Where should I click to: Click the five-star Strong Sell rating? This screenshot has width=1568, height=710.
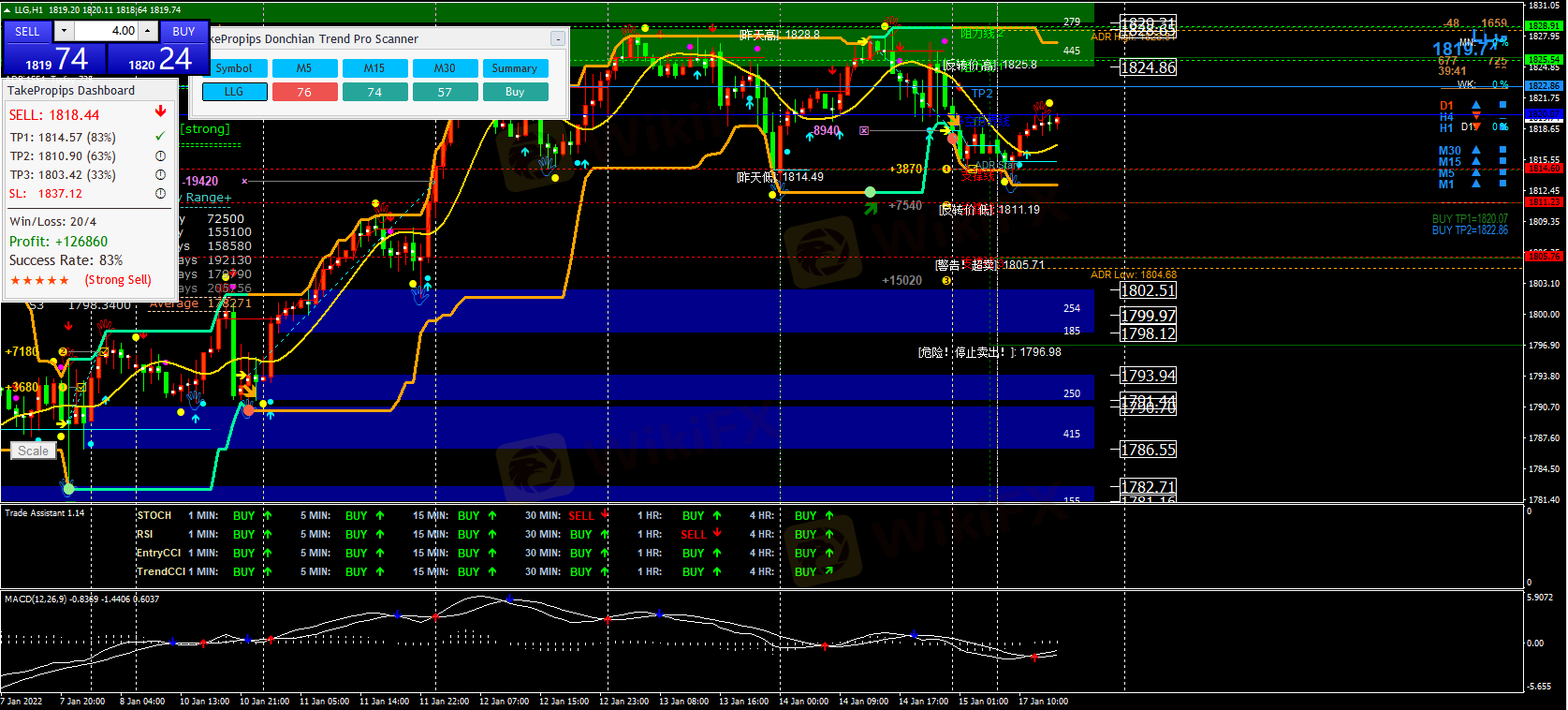39,280
